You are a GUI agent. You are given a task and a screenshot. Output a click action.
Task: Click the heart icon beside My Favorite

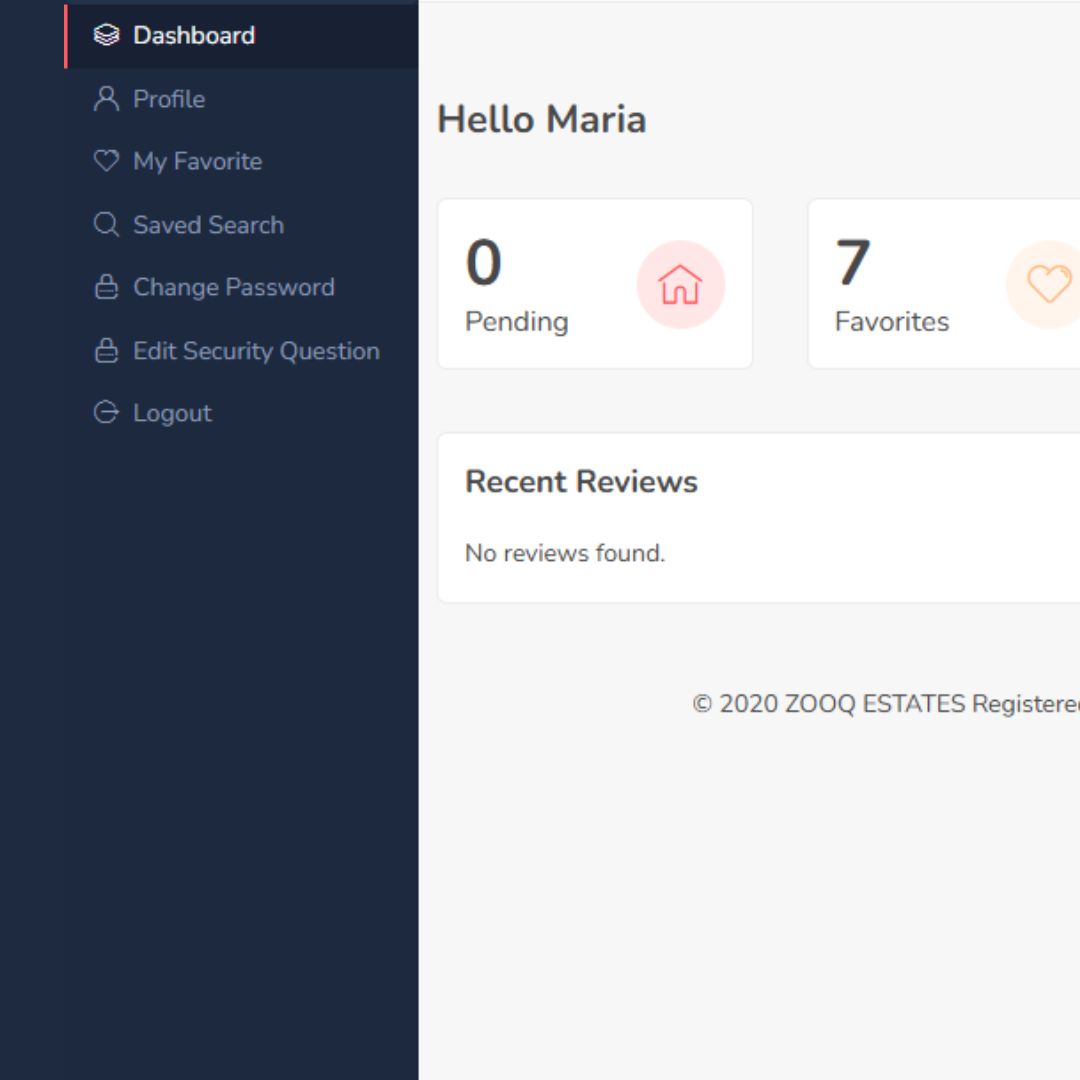click(105, 161)
